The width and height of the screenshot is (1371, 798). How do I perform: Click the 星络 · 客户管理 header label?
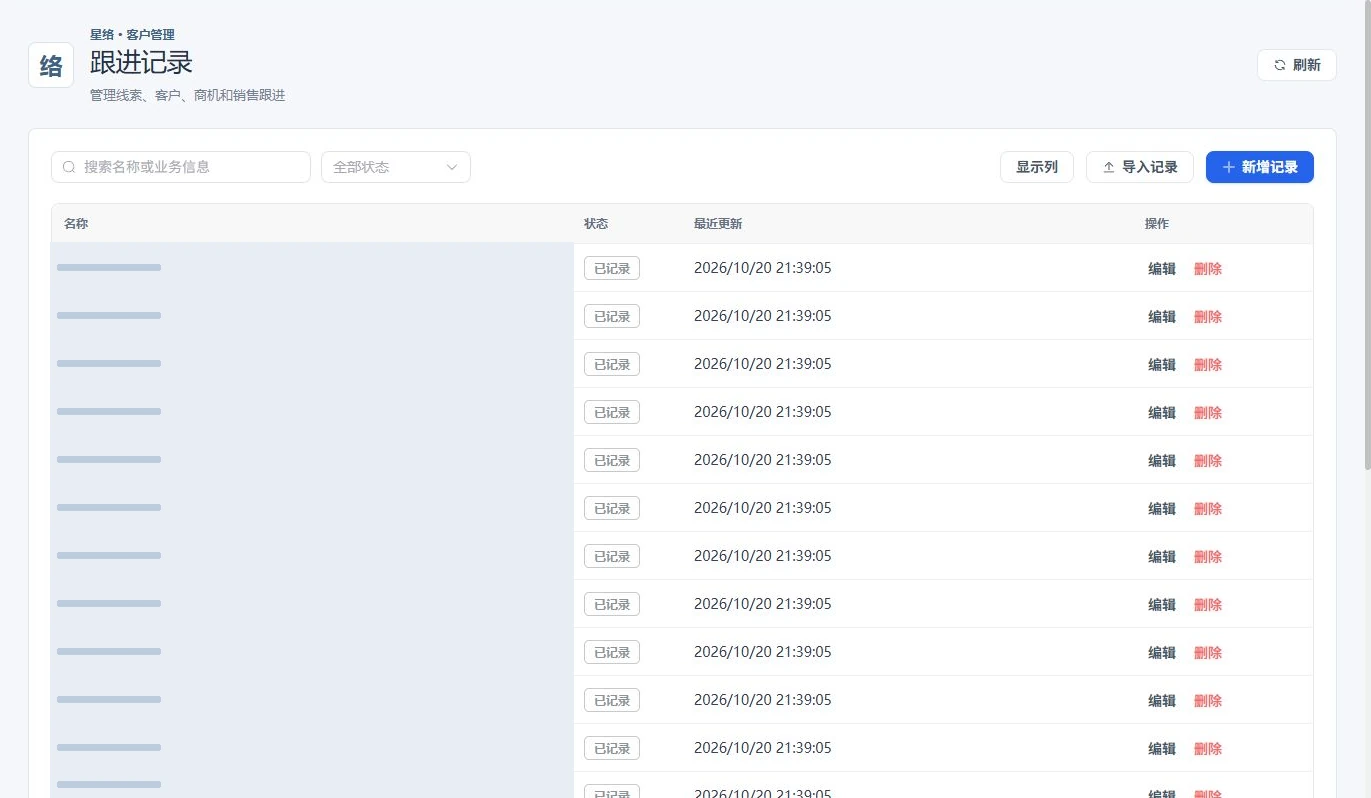click(x=132, y=35)
